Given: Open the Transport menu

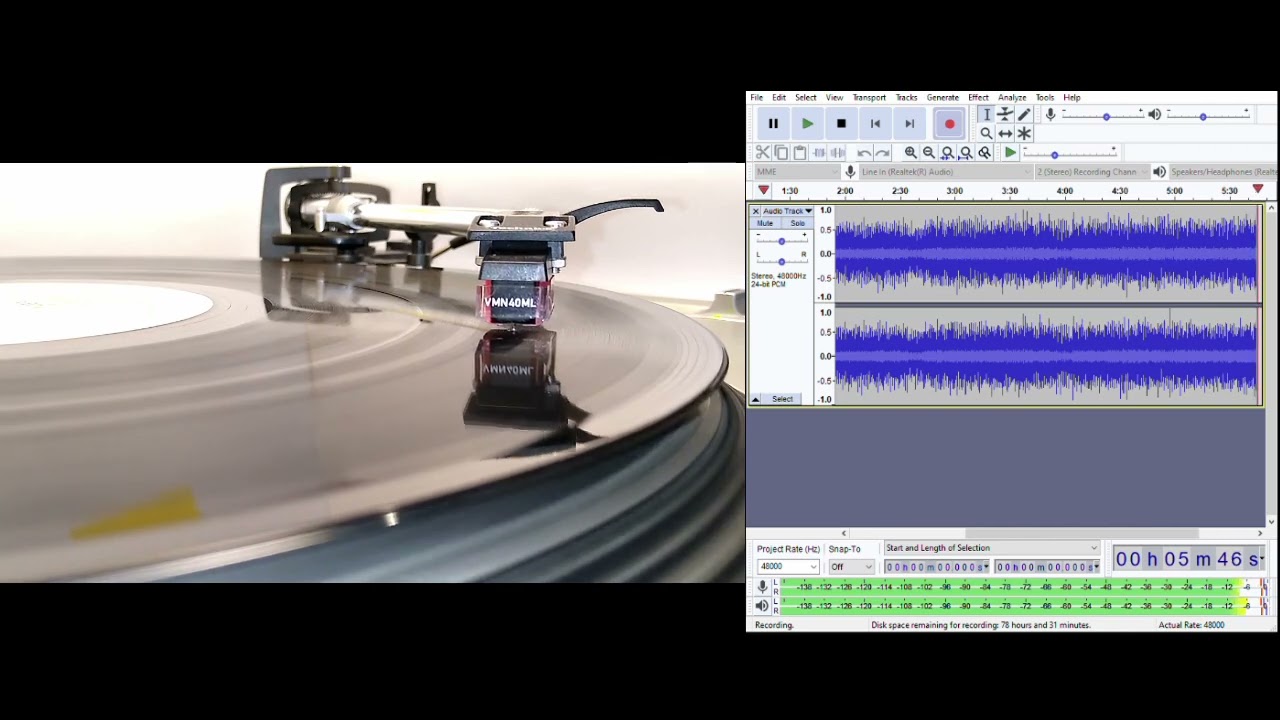Looking at the screenshot, I should click(869, 98).
